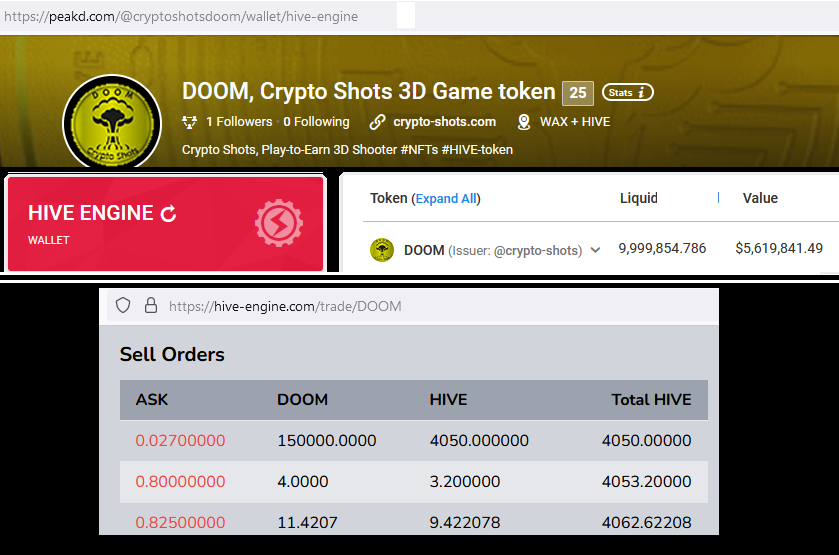The width and height of the screenshot is (839, 555).
Task: Visit the crypto-shots.com website link
Action: pyautogui.click(x=445, y=121)
